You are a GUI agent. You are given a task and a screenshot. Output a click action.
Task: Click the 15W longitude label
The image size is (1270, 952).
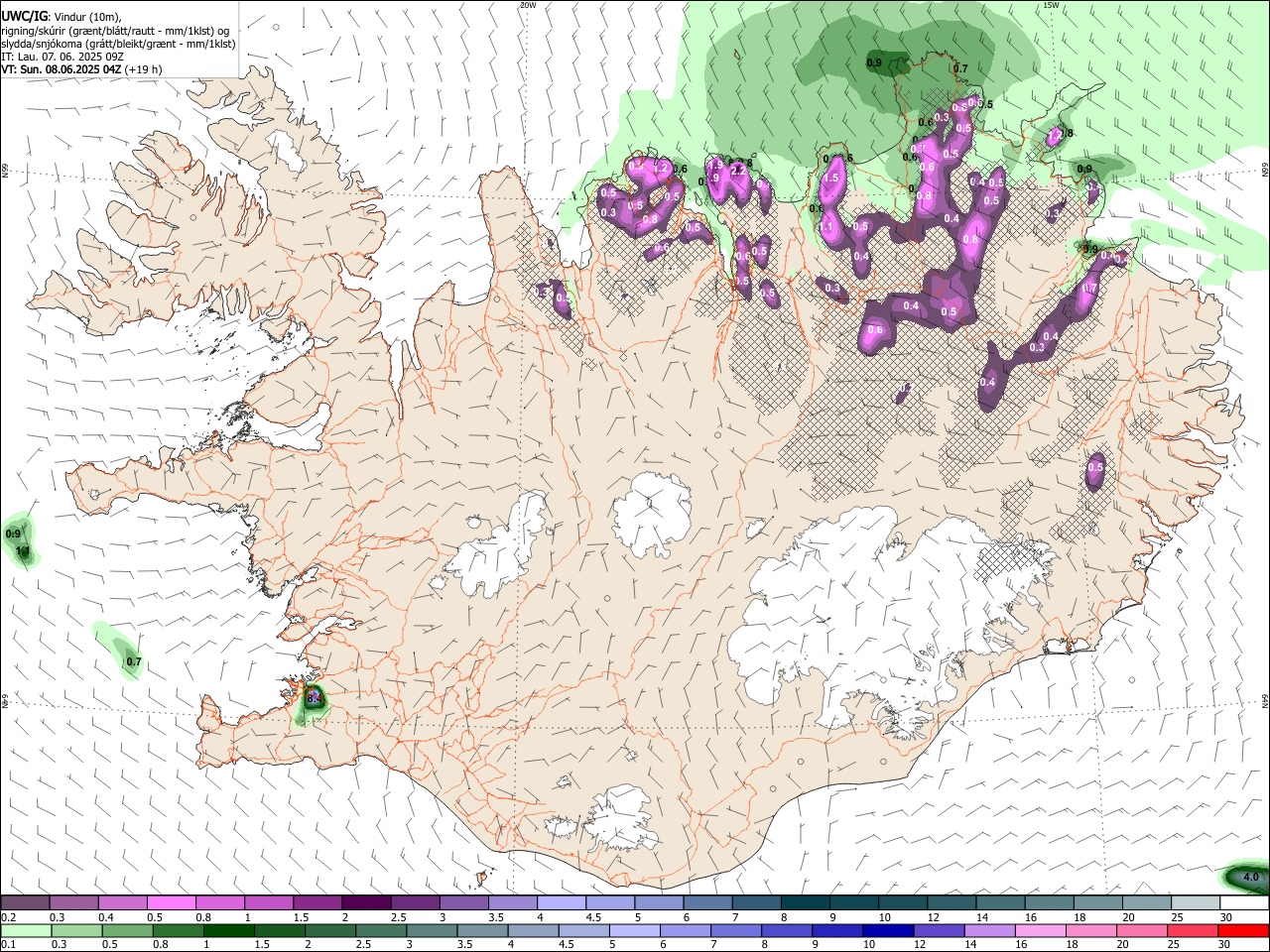[x=1051, y=5]
